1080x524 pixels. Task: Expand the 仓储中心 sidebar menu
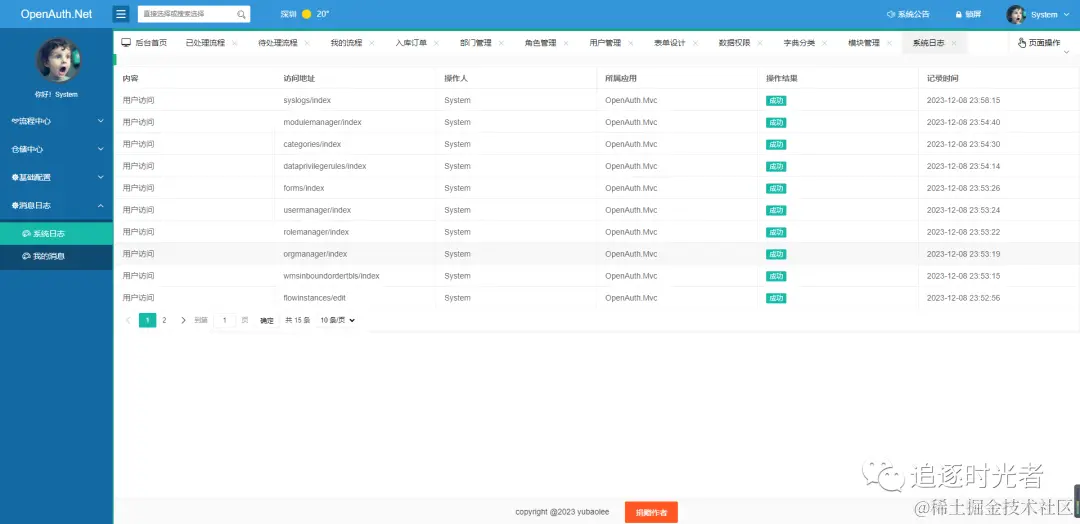[x=56, y=149]
